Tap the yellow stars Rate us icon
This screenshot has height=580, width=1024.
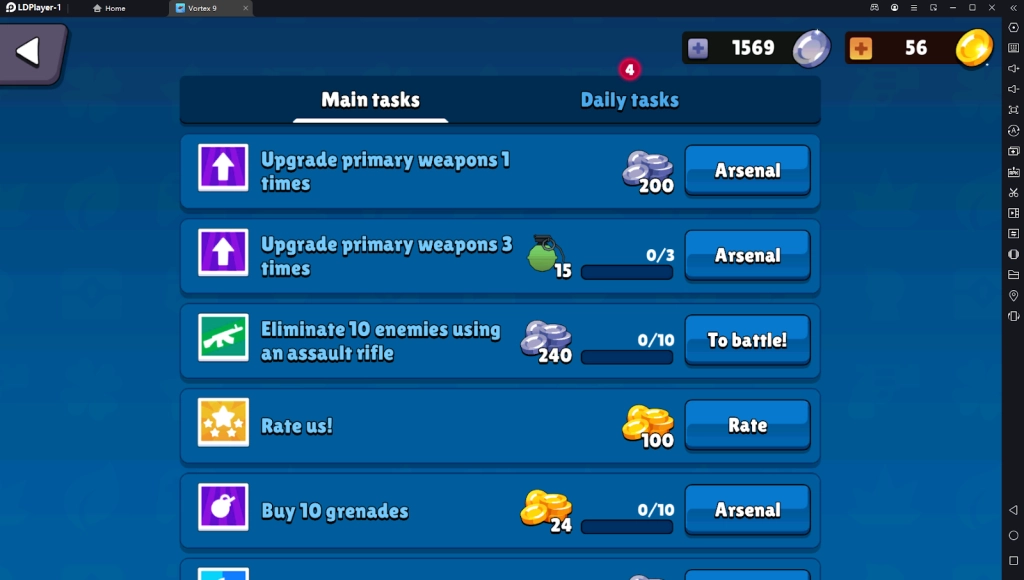click(223, 423)
